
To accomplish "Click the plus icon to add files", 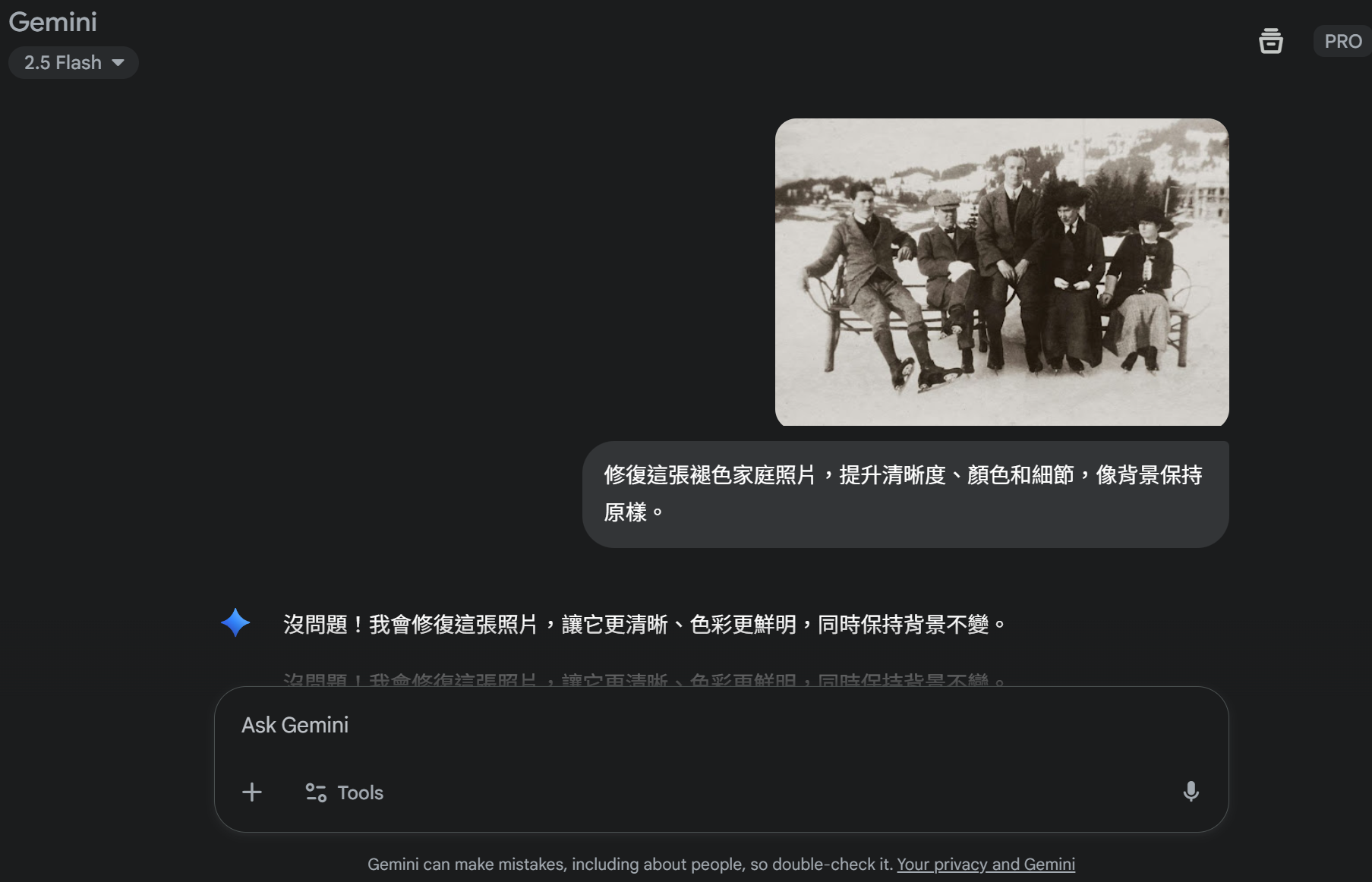I will click(252, 792).
